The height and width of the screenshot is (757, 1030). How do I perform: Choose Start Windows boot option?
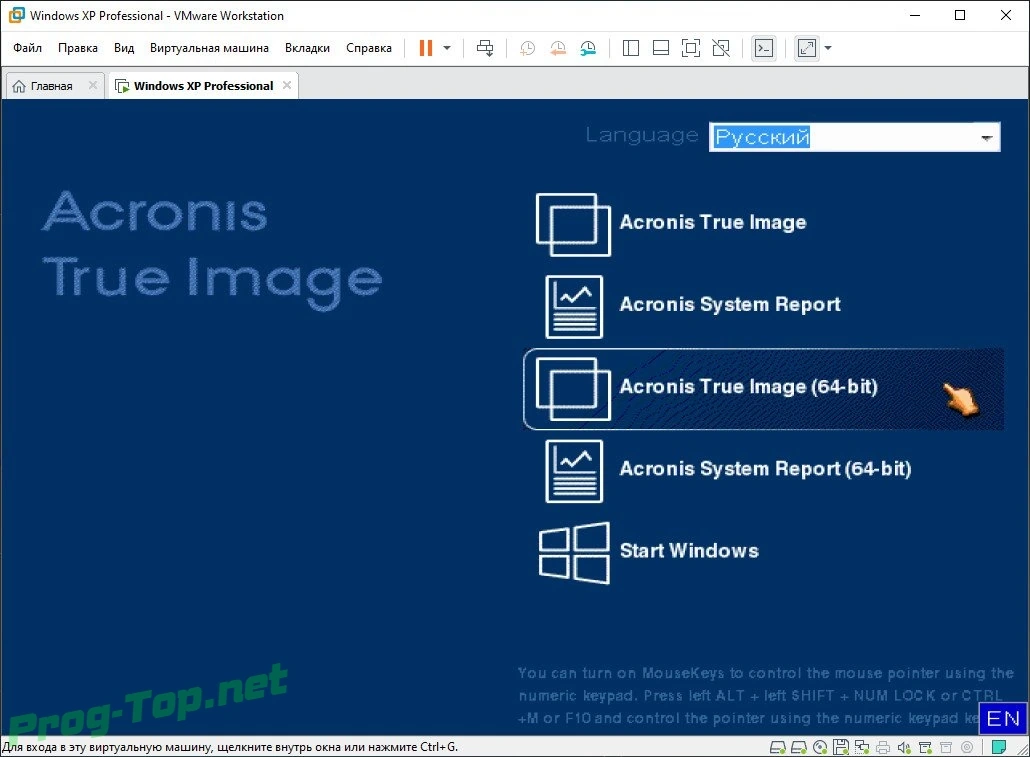648,552
